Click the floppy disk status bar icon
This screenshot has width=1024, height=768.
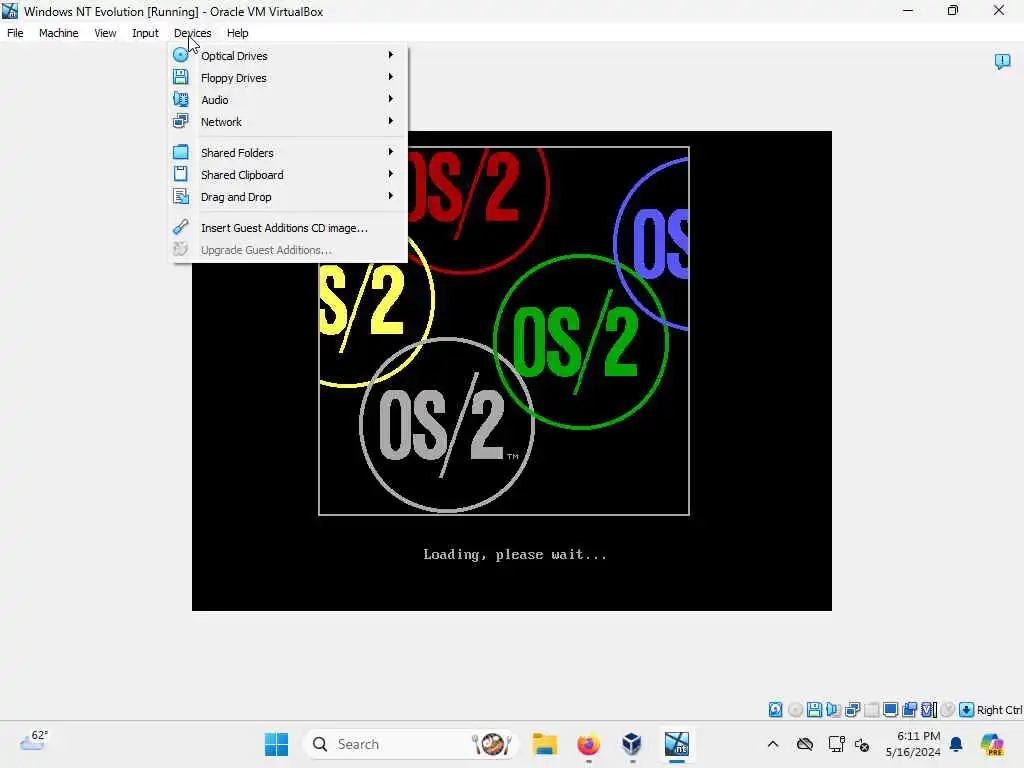[814, 709]
